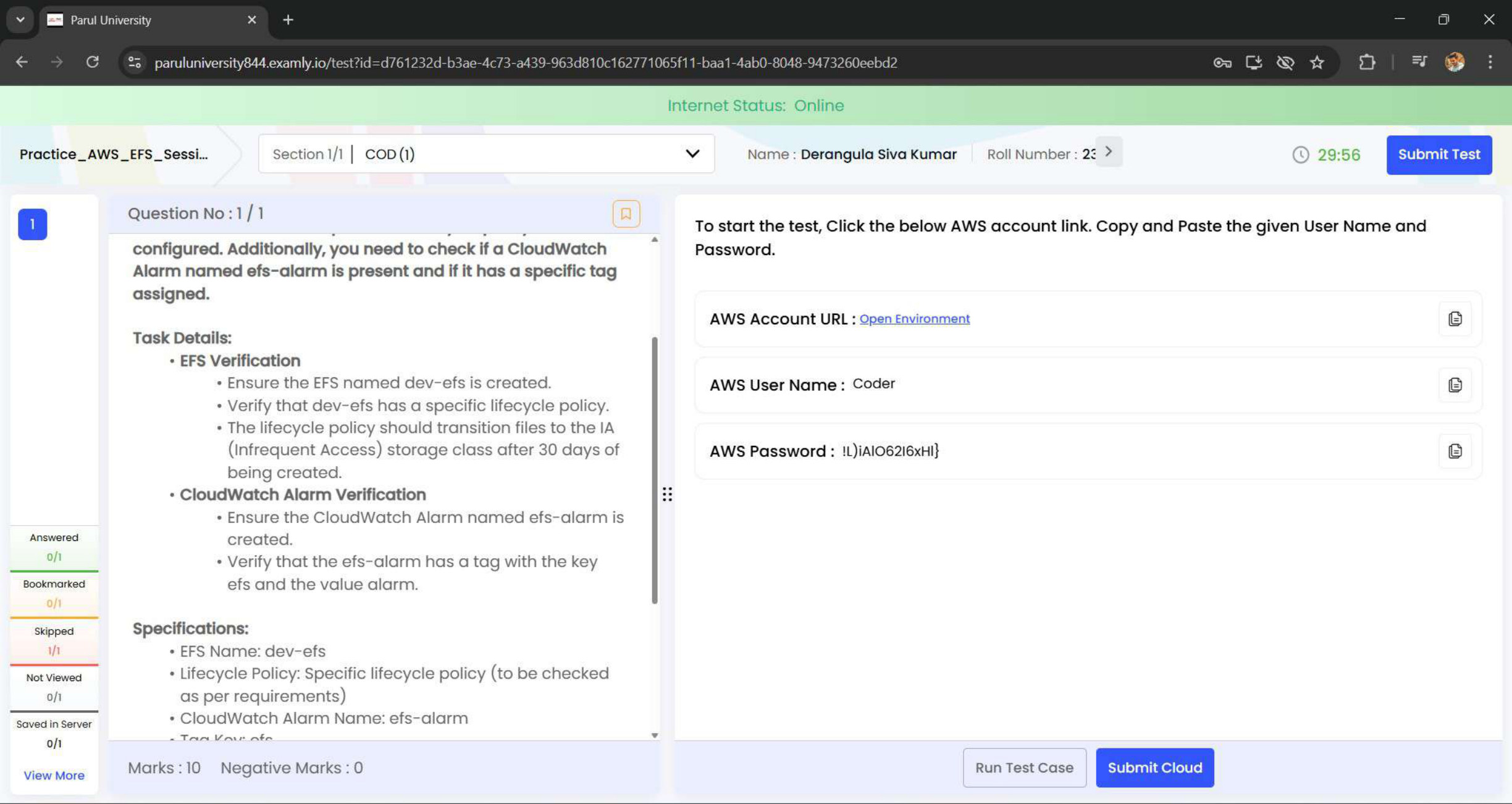Click the scroll down arrow in the question panel

[x=654, y=735]
